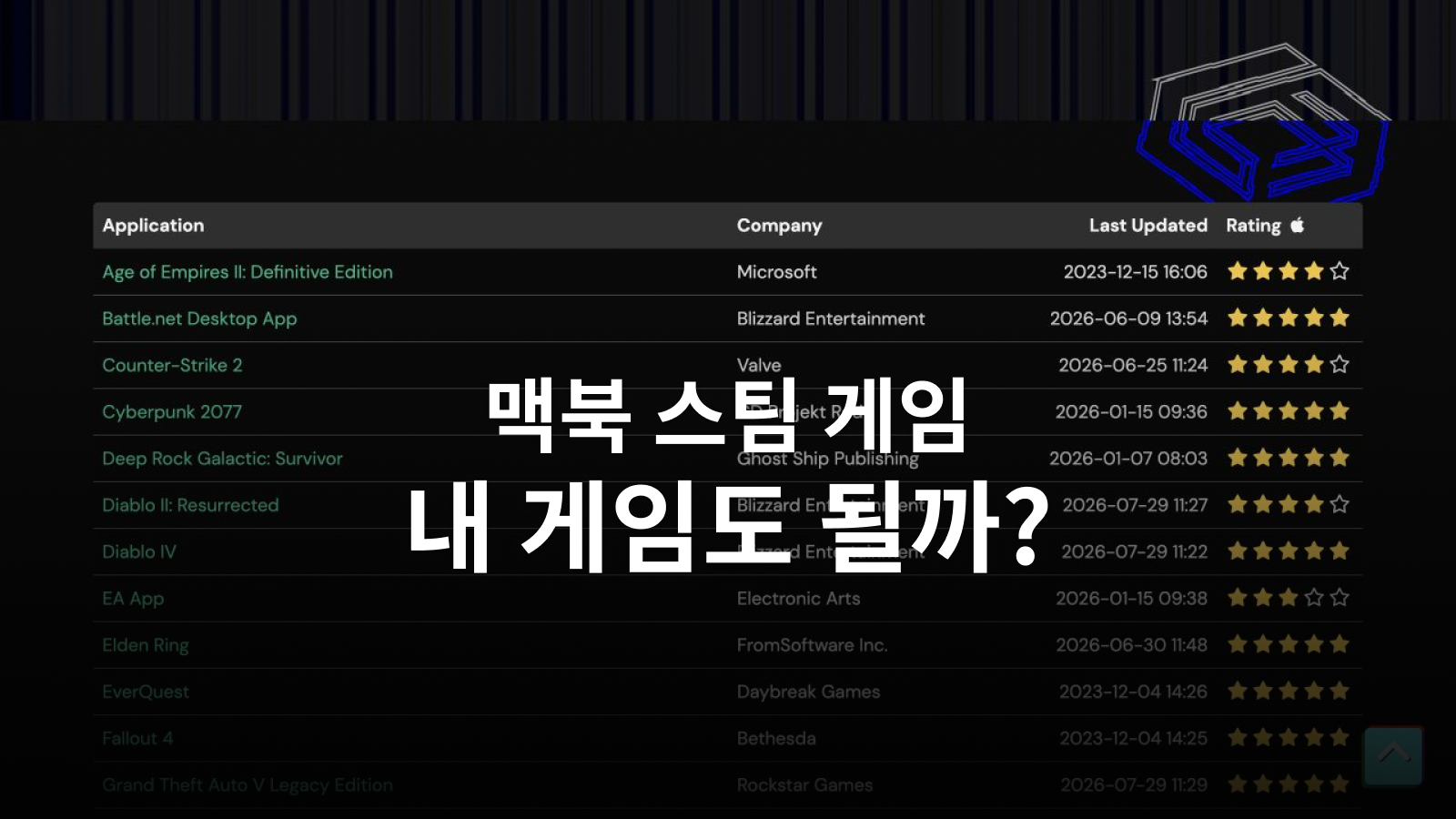Click the scroll-to-top arrow button

coord(1393,755)
